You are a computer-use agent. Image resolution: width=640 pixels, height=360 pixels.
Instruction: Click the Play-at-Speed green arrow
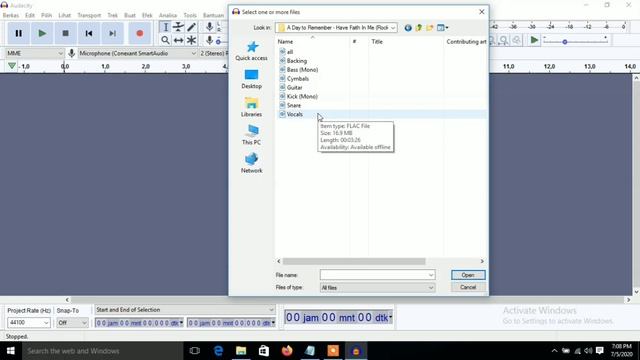coord(534,40)
